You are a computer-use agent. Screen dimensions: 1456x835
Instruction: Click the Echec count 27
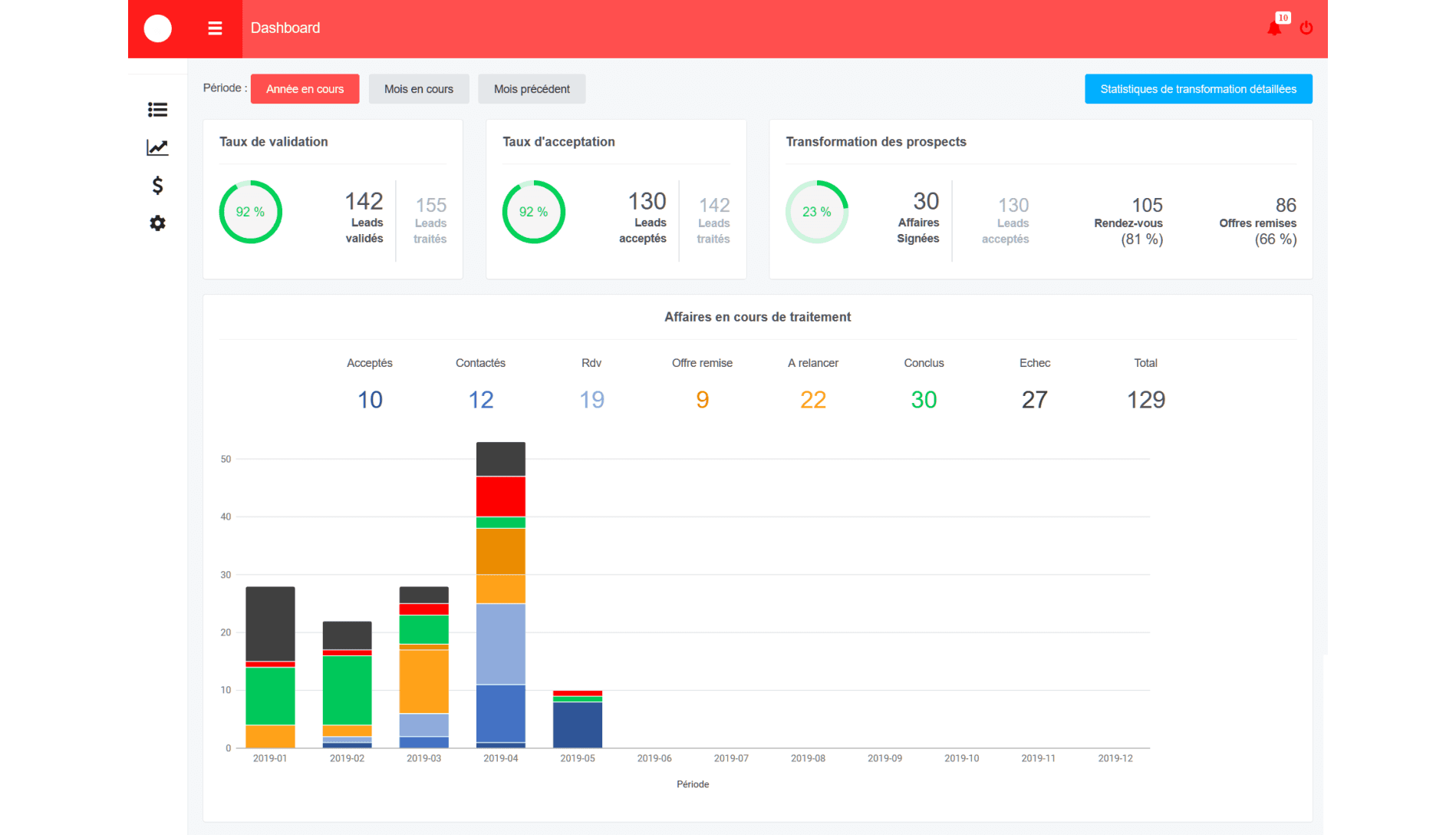coord(1035,400)
